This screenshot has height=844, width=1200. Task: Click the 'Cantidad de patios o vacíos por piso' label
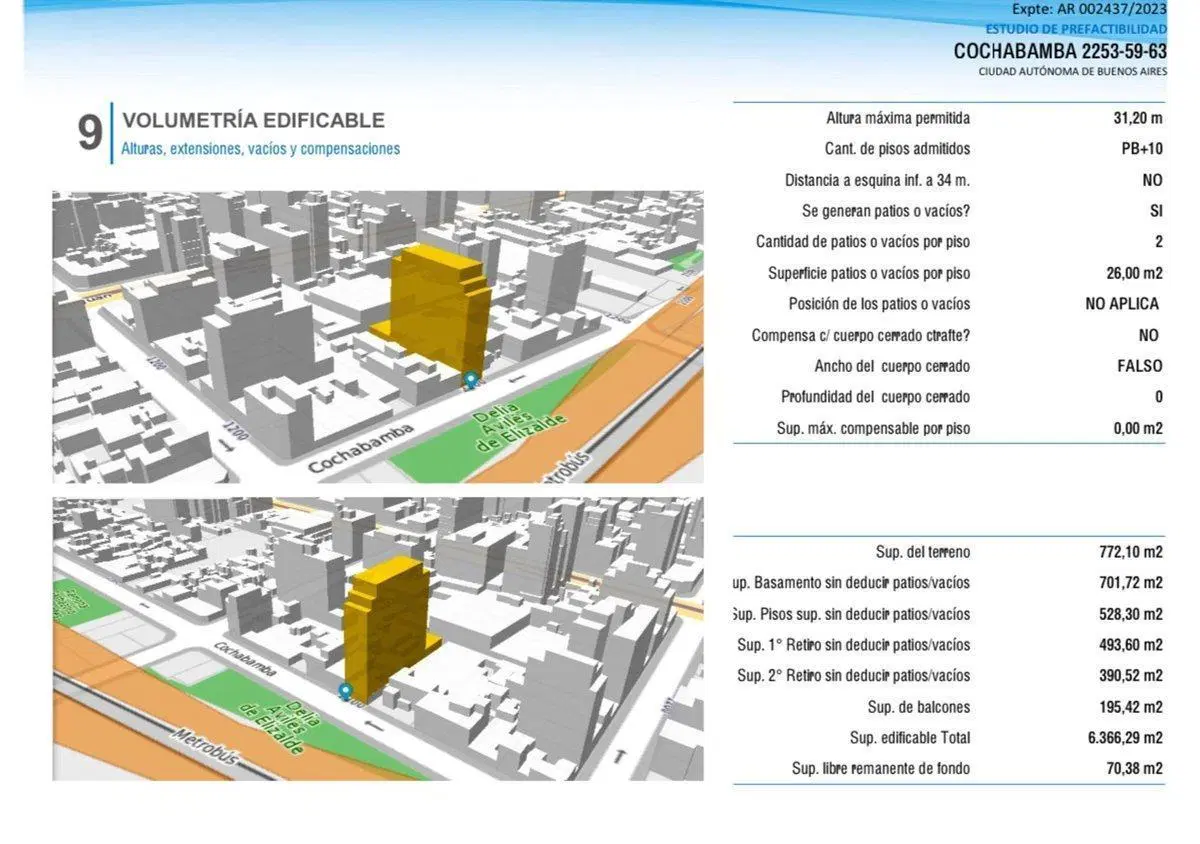click(x=863, y=242)
